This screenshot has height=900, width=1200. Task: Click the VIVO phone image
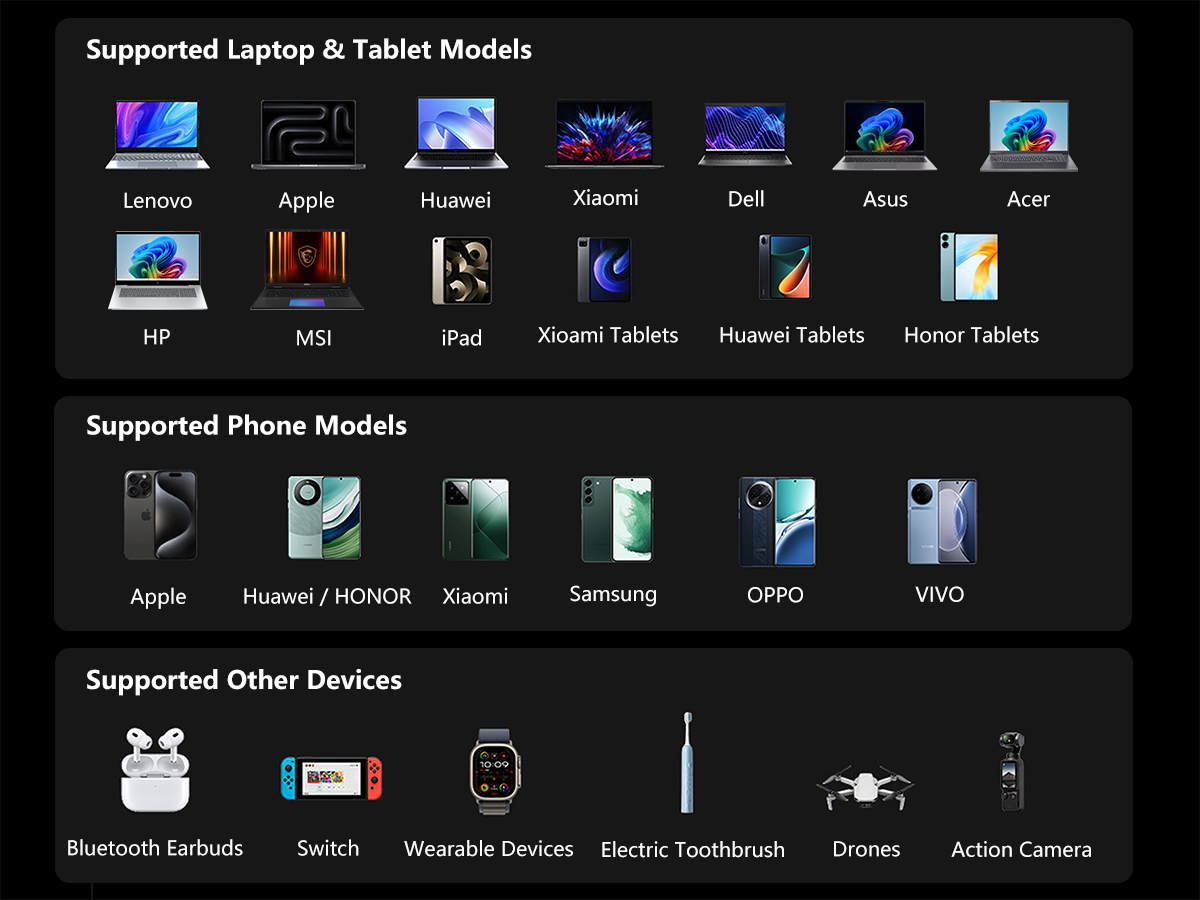tap(941, 521)
